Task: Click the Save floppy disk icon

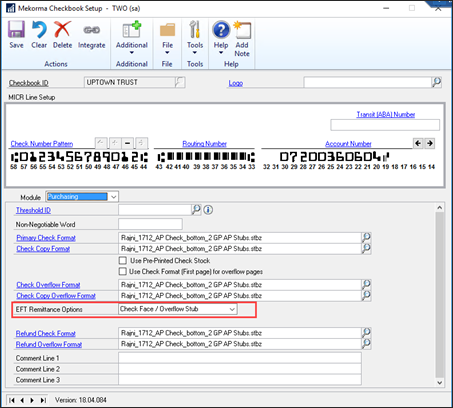Action: pyautogui.click(x=16, y=30)
